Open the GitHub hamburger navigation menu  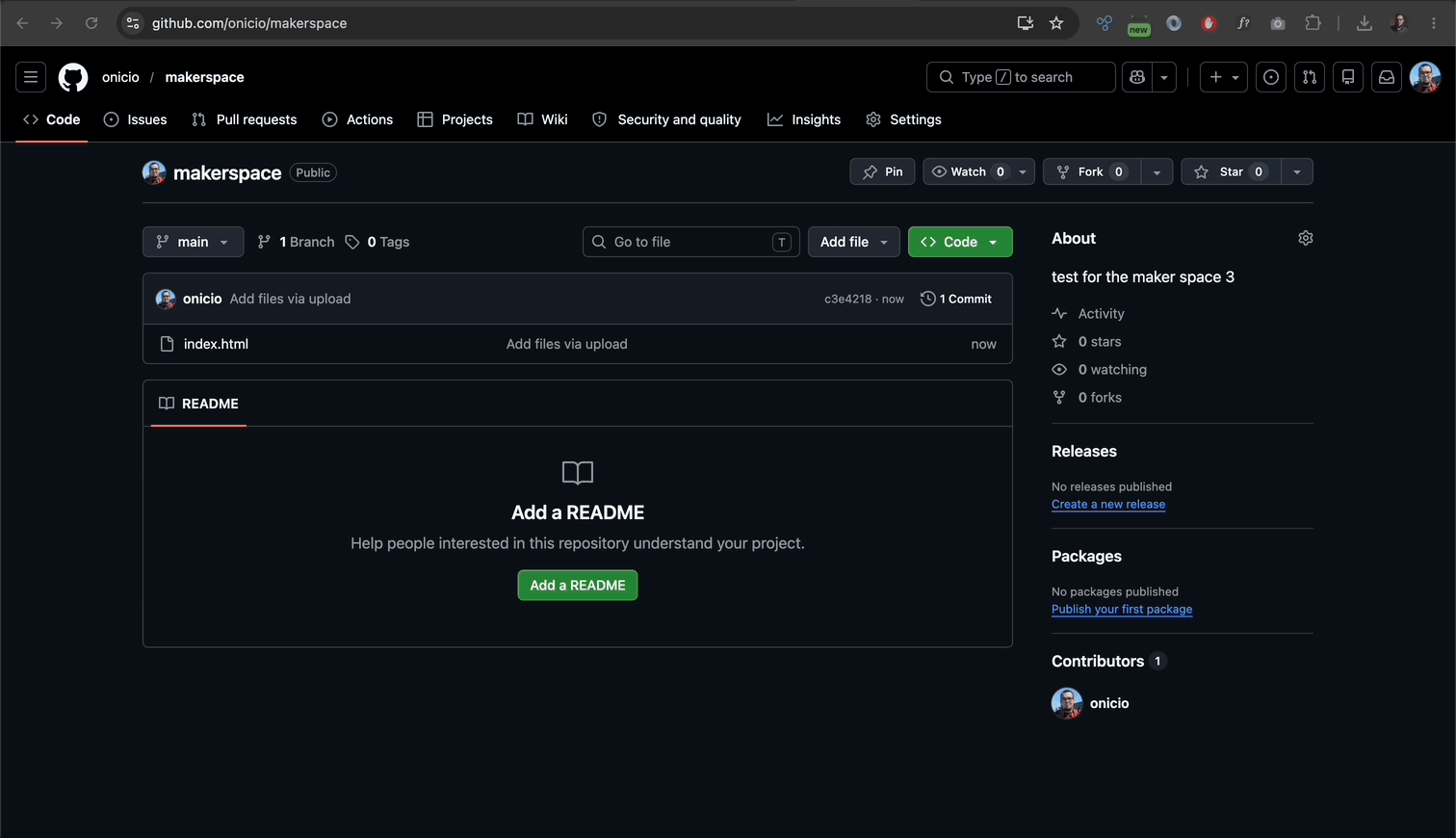[x=31, y=77]
